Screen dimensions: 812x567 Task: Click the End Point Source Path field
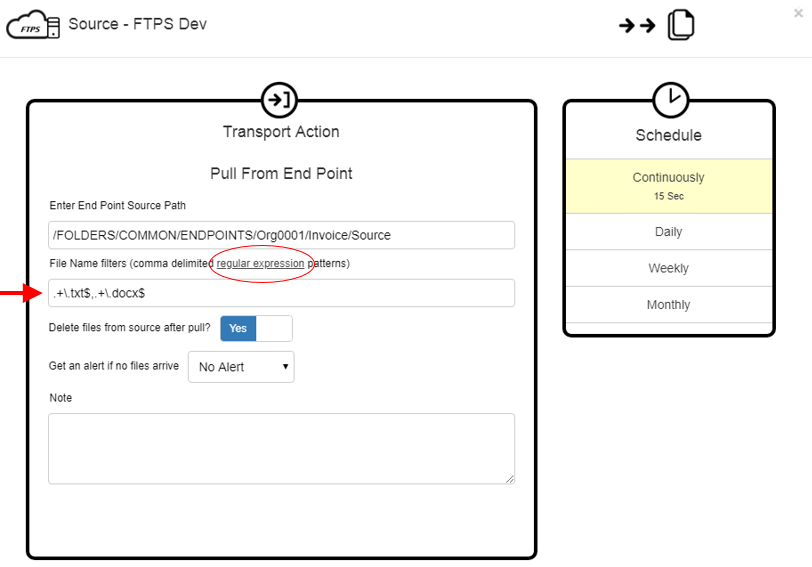pos(281,235)
